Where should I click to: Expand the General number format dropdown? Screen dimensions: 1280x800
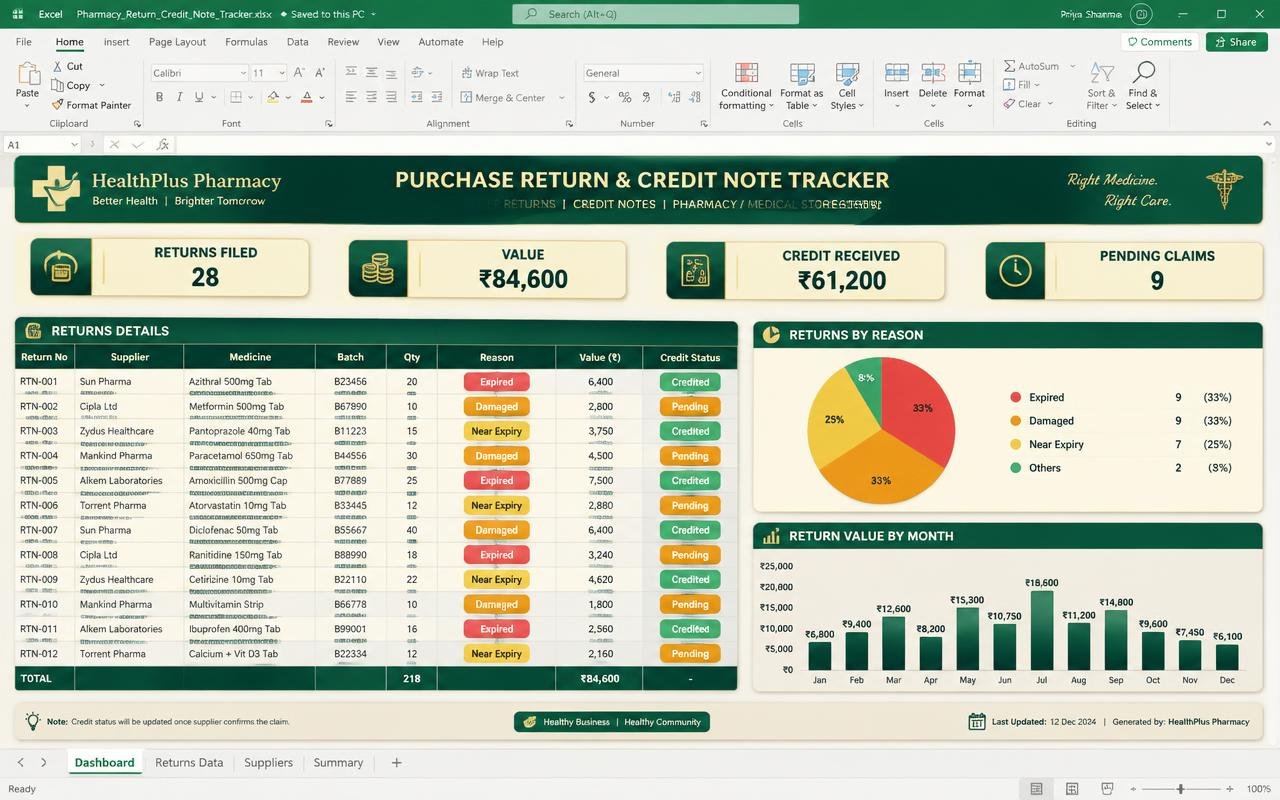(698, 73)
